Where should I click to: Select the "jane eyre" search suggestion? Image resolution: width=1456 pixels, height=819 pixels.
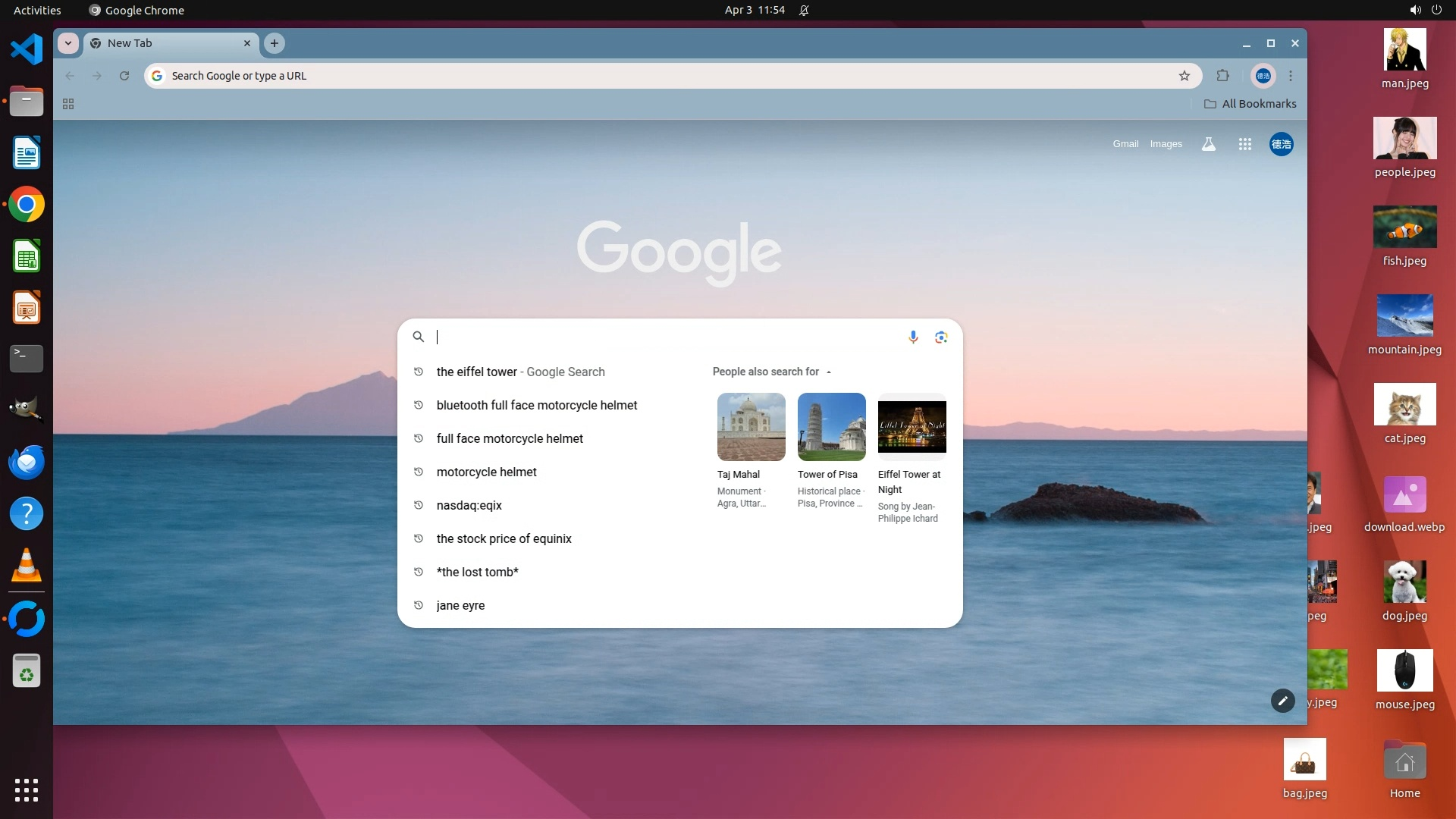(460, 605)
